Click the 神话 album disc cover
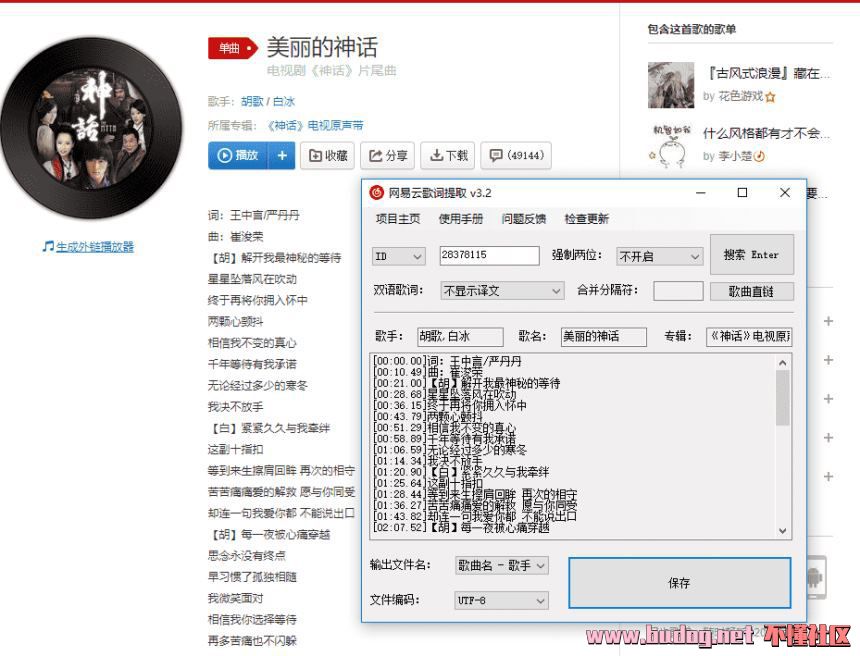Viewport: 860px width, 656px height. pos(91,128)
